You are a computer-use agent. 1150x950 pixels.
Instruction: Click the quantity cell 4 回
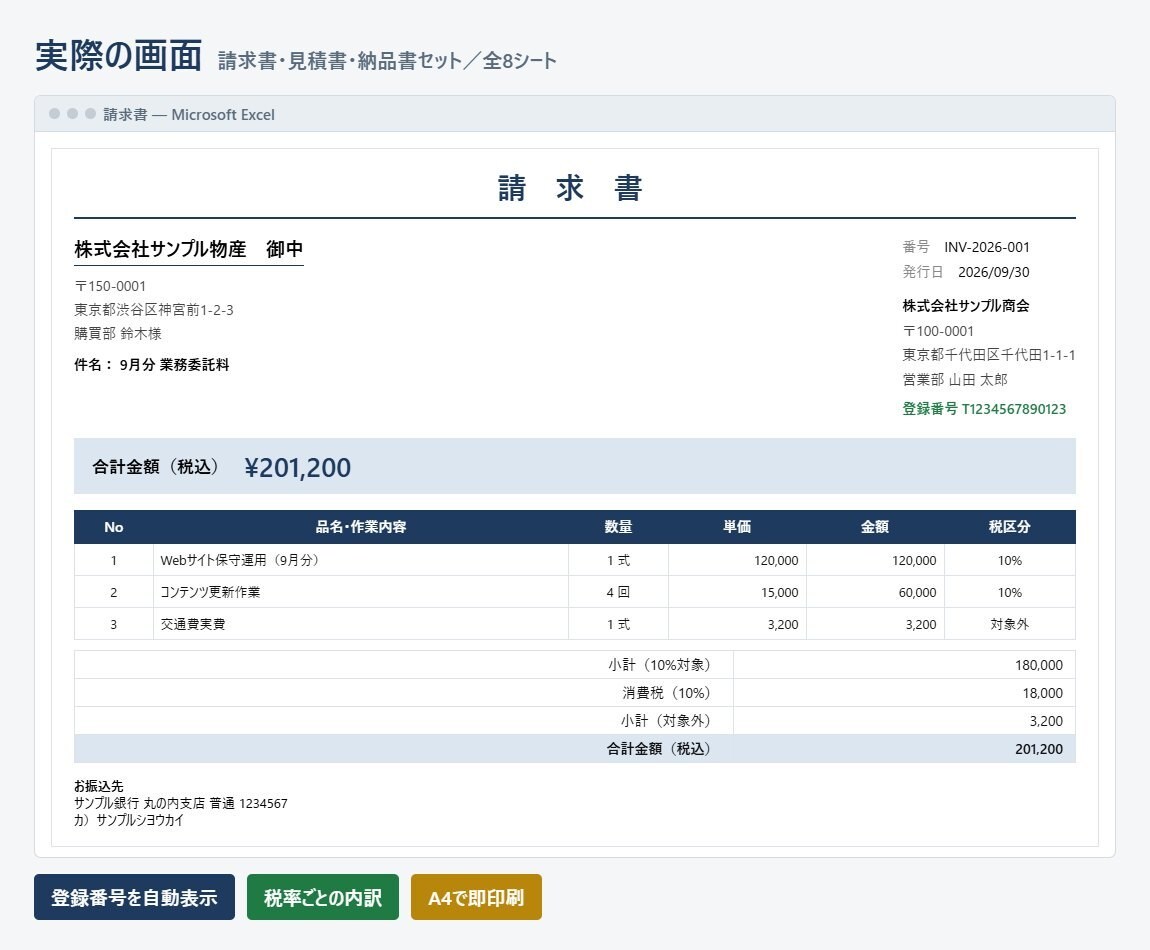click(x=618, y=592)
